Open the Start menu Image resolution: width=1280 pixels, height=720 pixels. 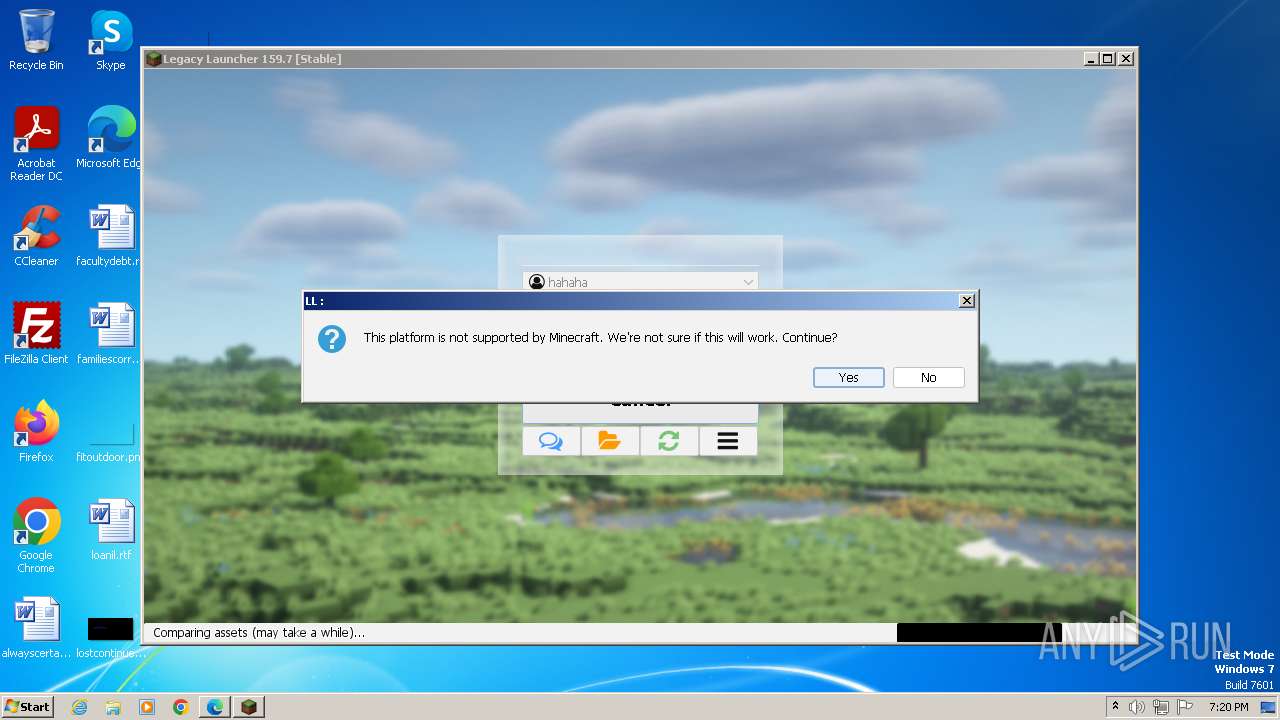coord(28,707)
